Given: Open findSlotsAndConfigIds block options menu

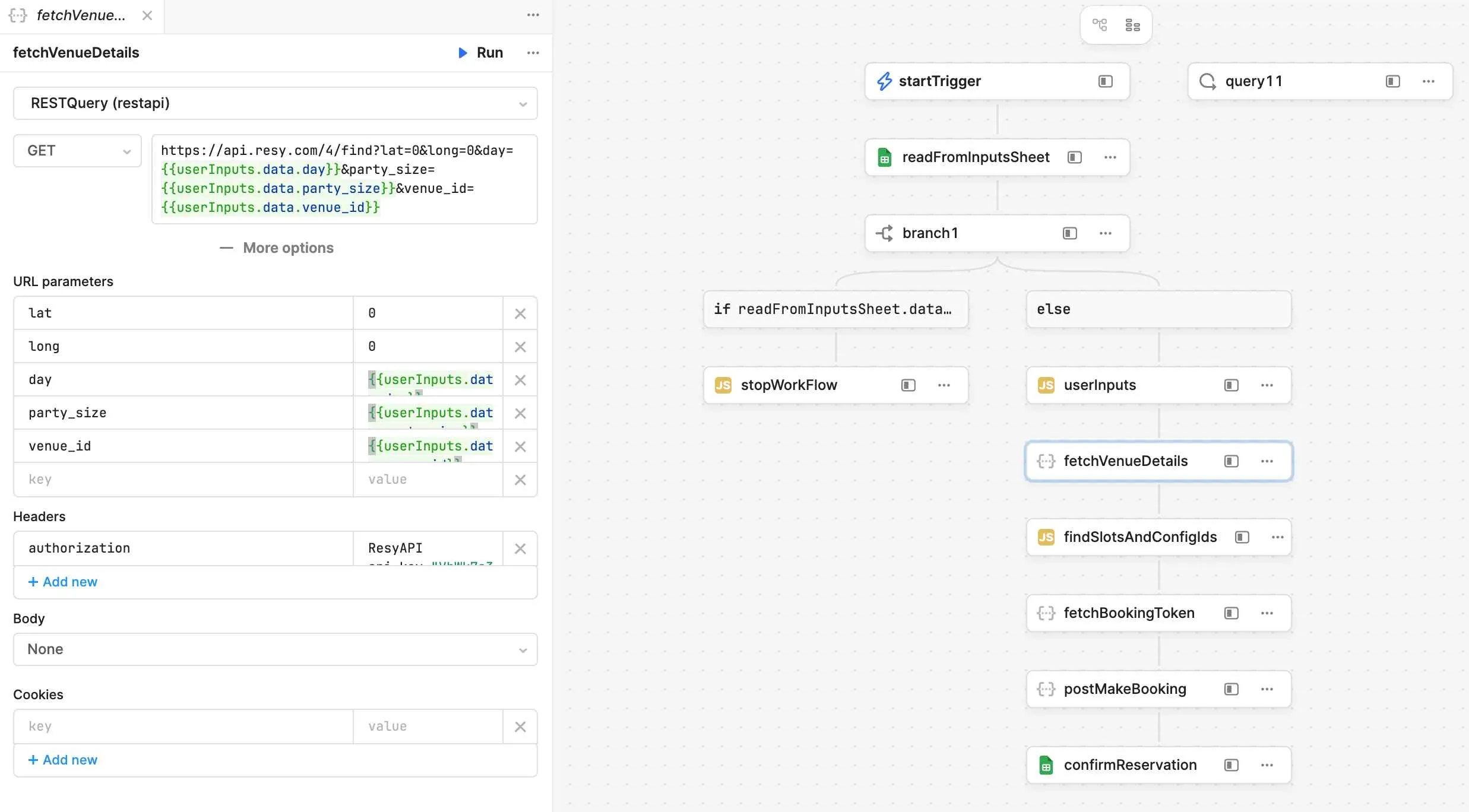Looking at the screenshot, I should point(1278,537).
